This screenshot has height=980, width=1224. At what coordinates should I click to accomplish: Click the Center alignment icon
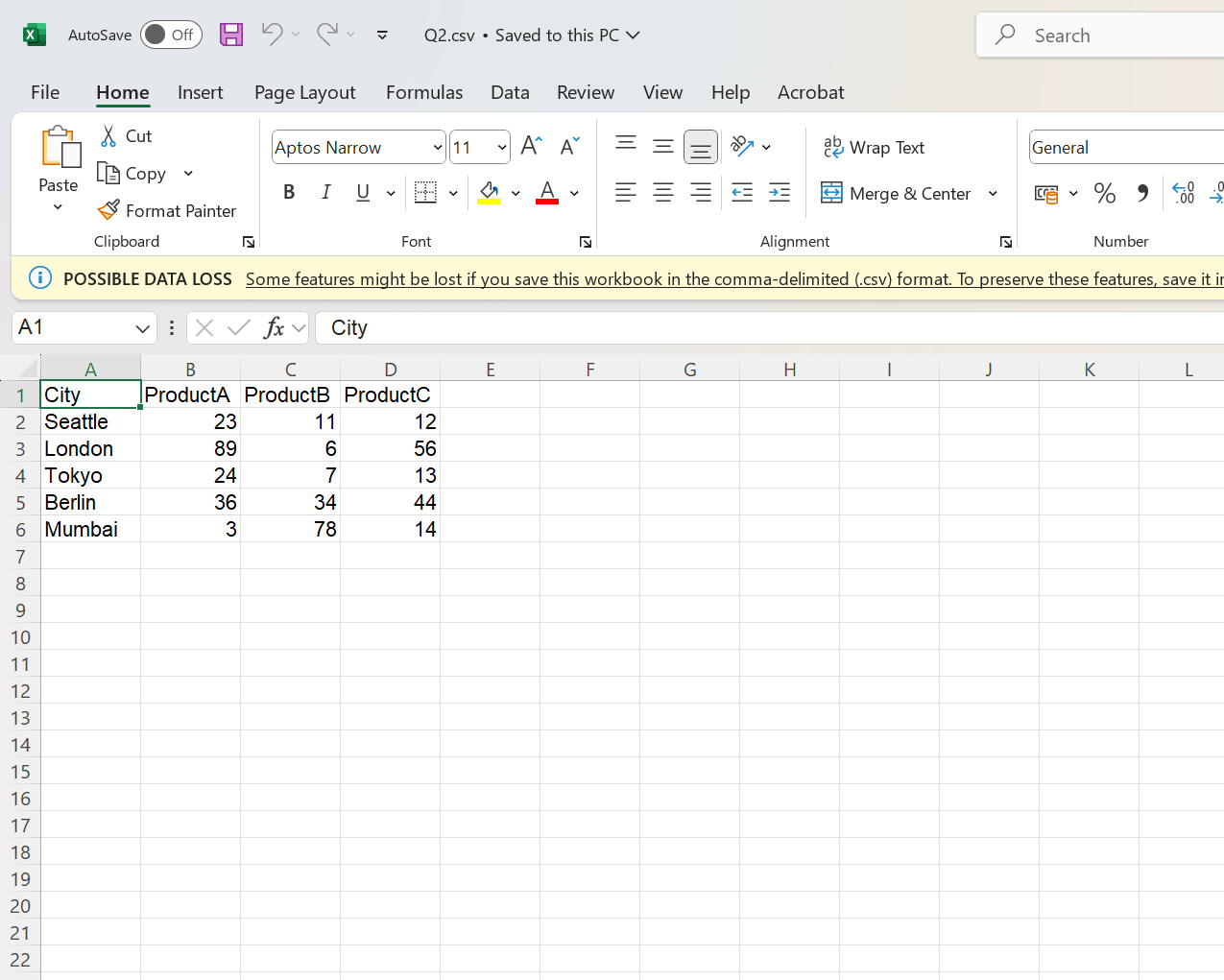point(663,193)
